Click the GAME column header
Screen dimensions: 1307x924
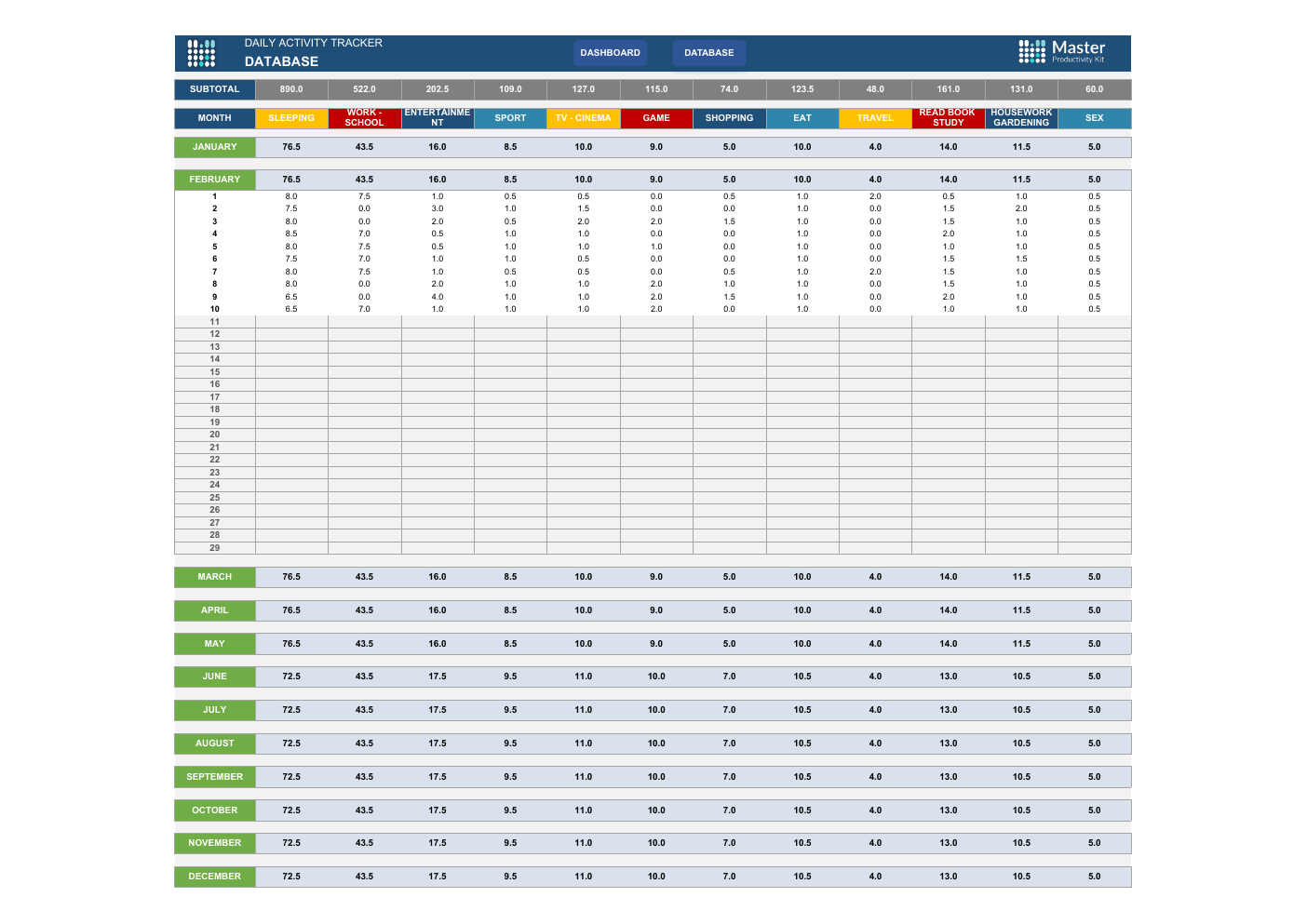tap(656, 118)
